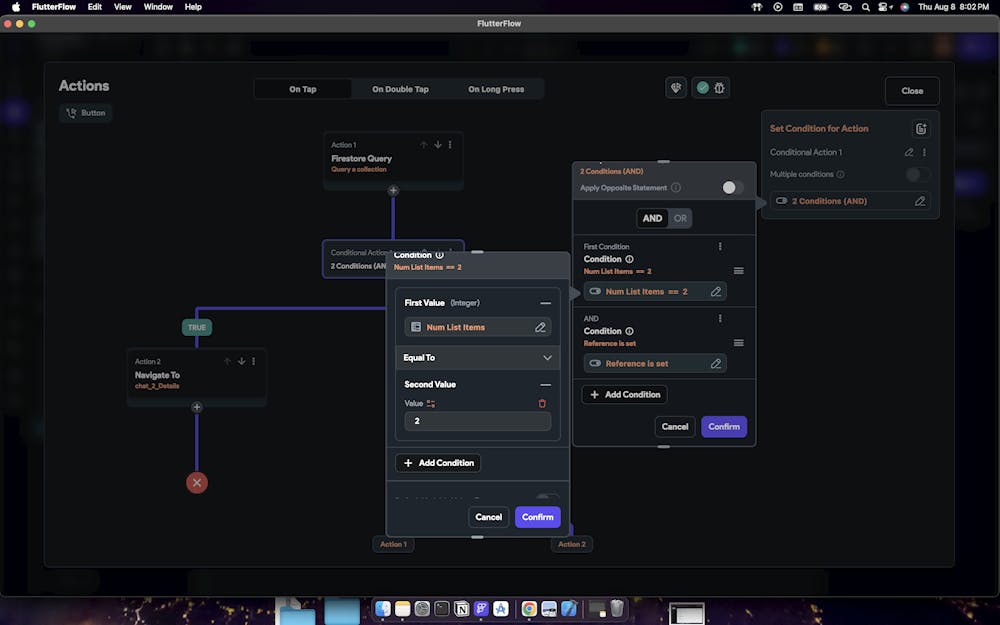1000x625 pixels.
Task: Open Finder from the Dock
Action: point(383,609)
